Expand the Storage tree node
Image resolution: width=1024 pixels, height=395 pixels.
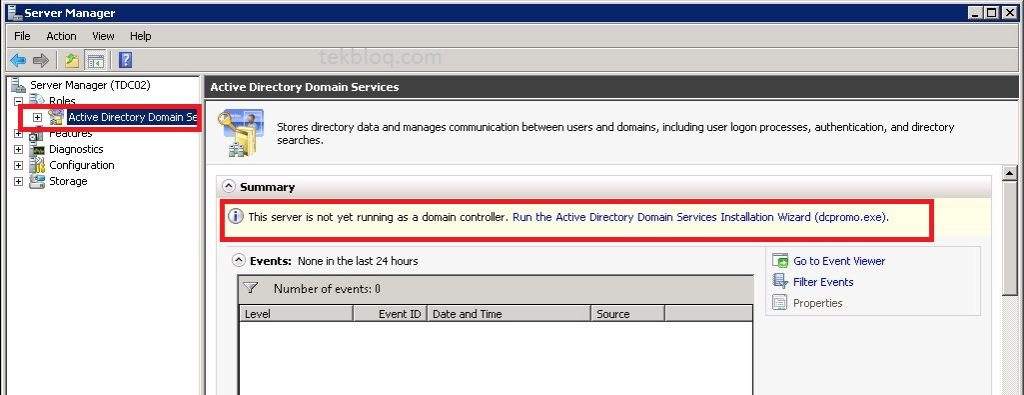click(x=18, y=182)
